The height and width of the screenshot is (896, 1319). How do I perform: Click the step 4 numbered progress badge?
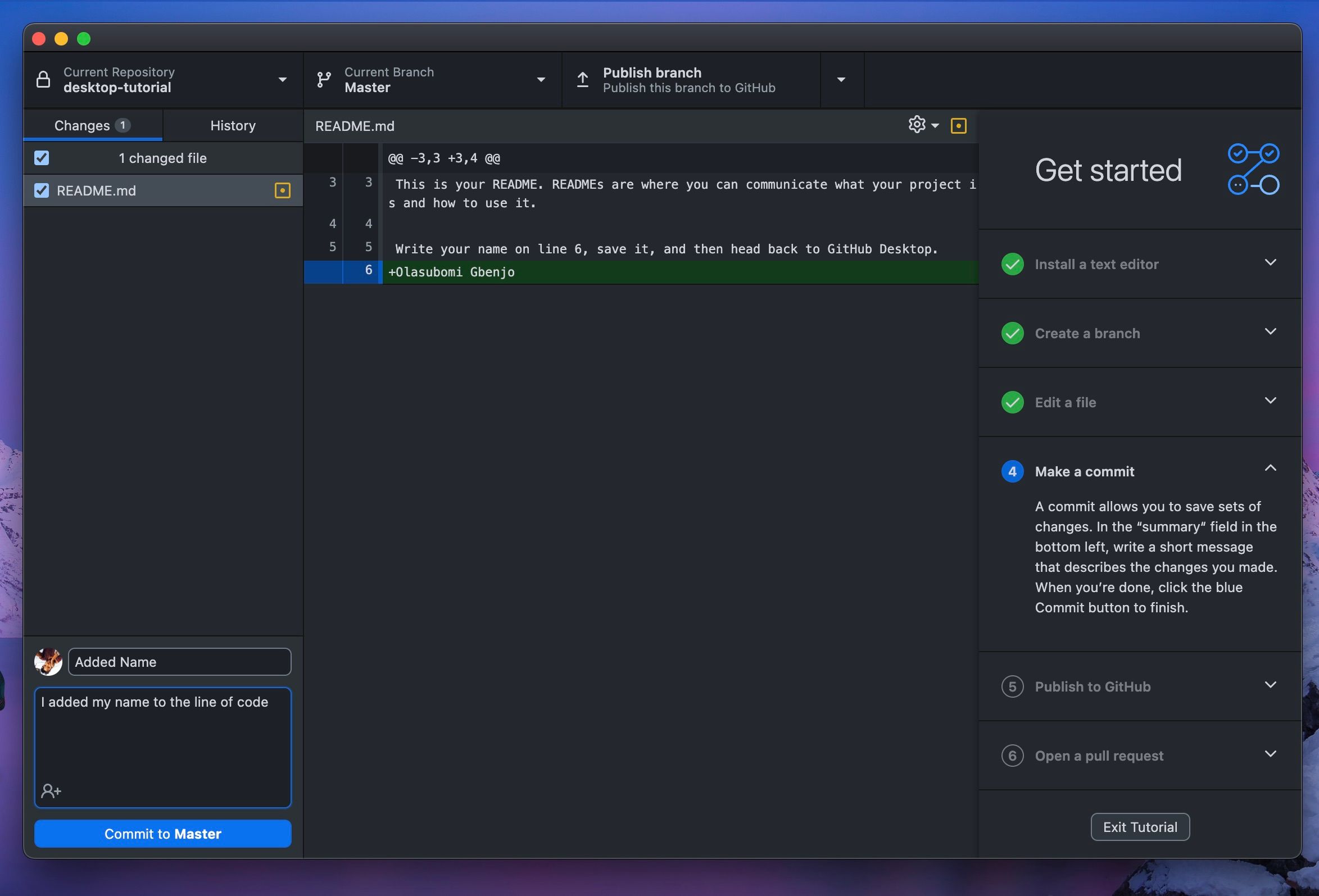[x=1013, y=471]
